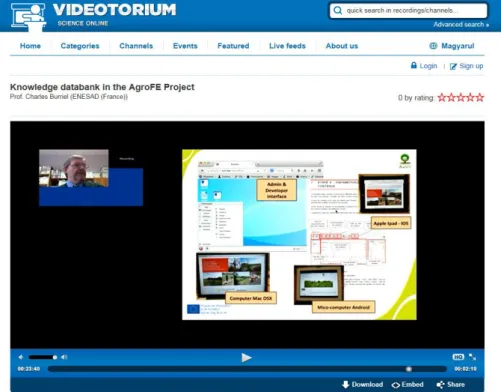Click the remaining time 00:02:19
This screenshot has width=501, height=392.
[465, 369]
